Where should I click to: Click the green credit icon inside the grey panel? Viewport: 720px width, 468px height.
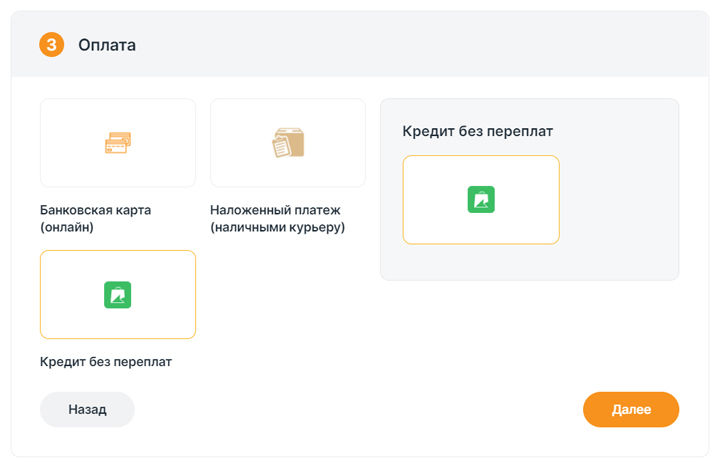coord(481,200)
